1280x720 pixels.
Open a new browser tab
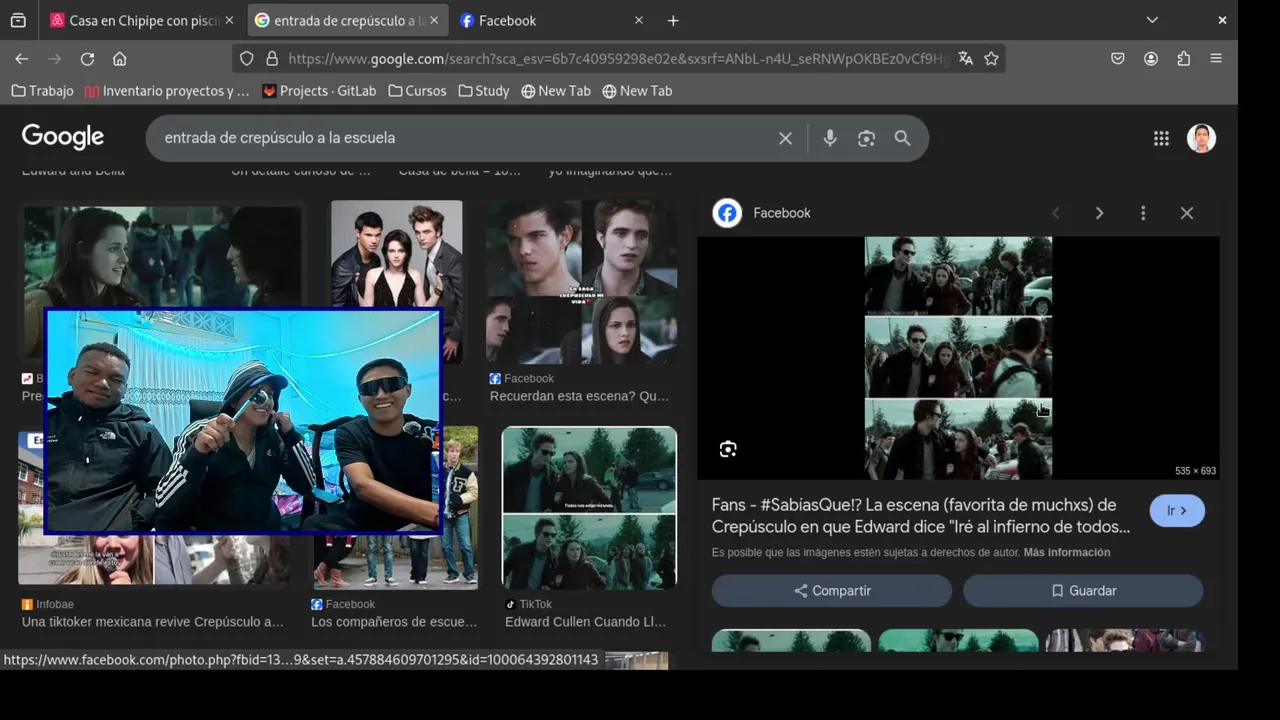click(x=673, y=20)
